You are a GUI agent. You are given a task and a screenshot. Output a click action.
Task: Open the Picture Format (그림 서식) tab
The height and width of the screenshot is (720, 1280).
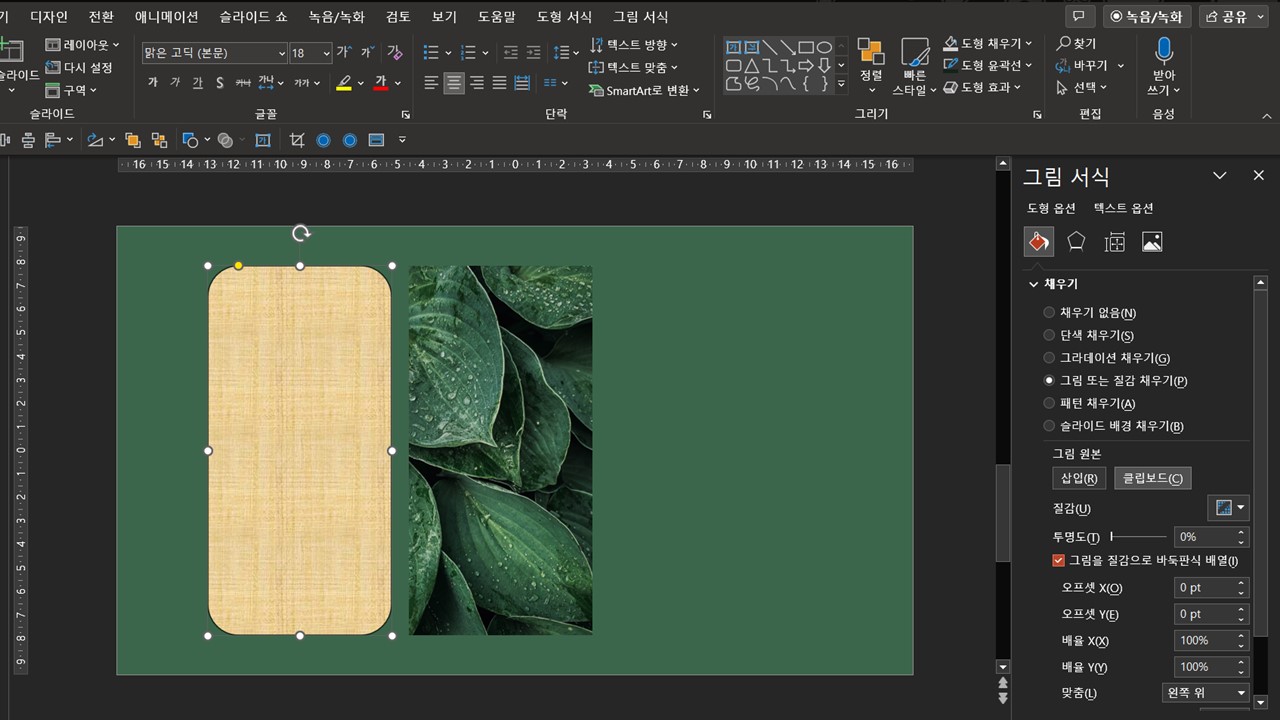tap(640, 17)
